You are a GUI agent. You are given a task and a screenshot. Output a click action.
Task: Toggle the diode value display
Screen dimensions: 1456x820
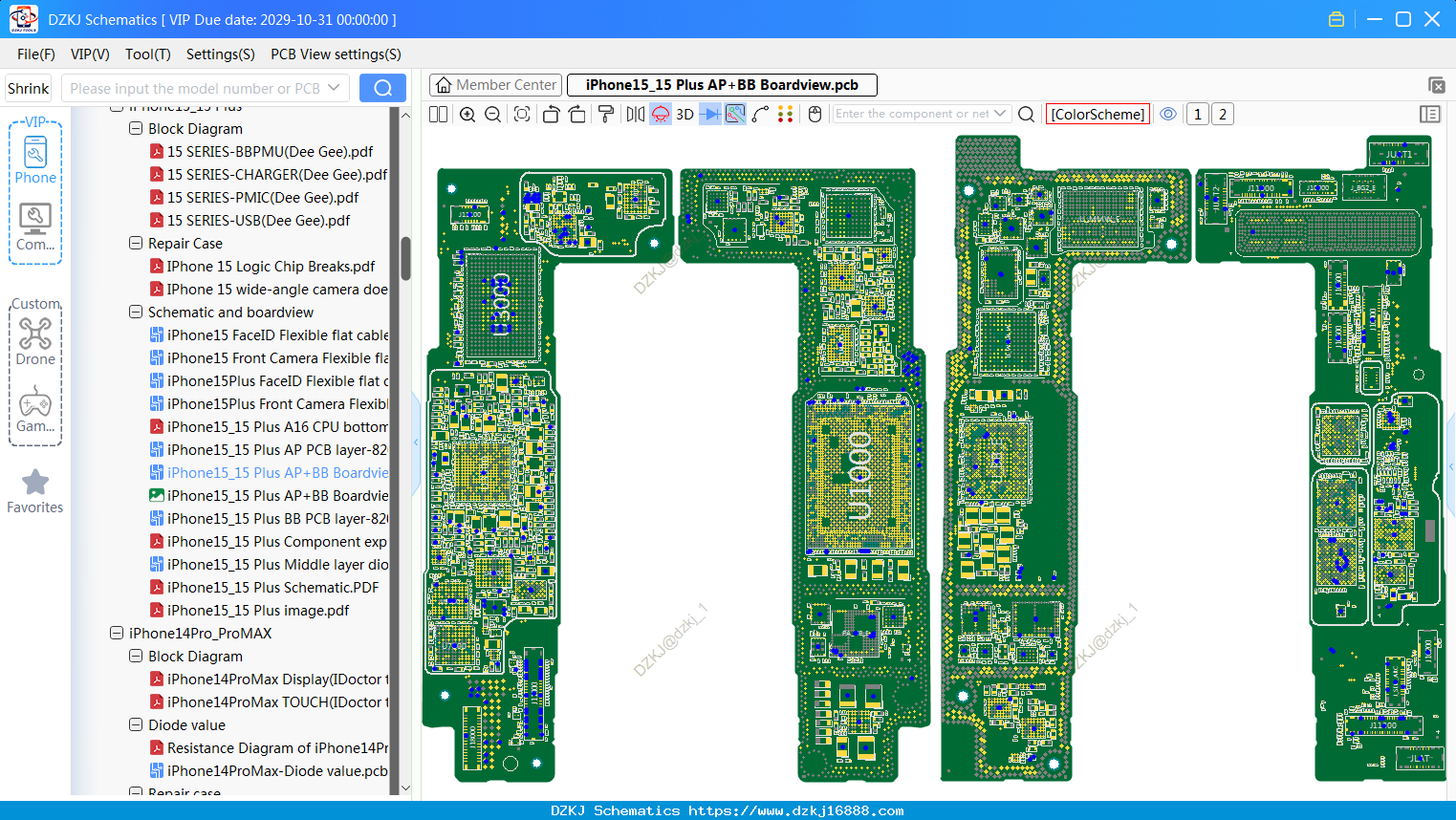click(x=710, y=114)
